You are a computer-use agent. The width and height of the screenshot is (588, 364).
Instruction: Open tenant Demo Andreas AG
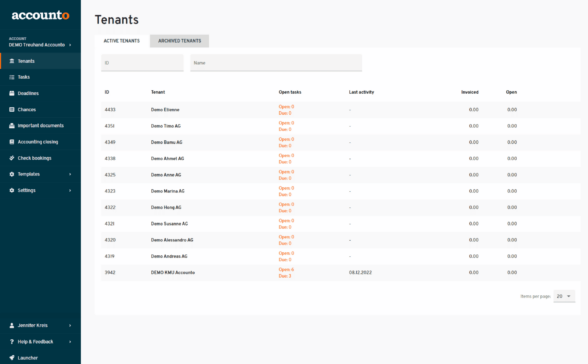169,256
